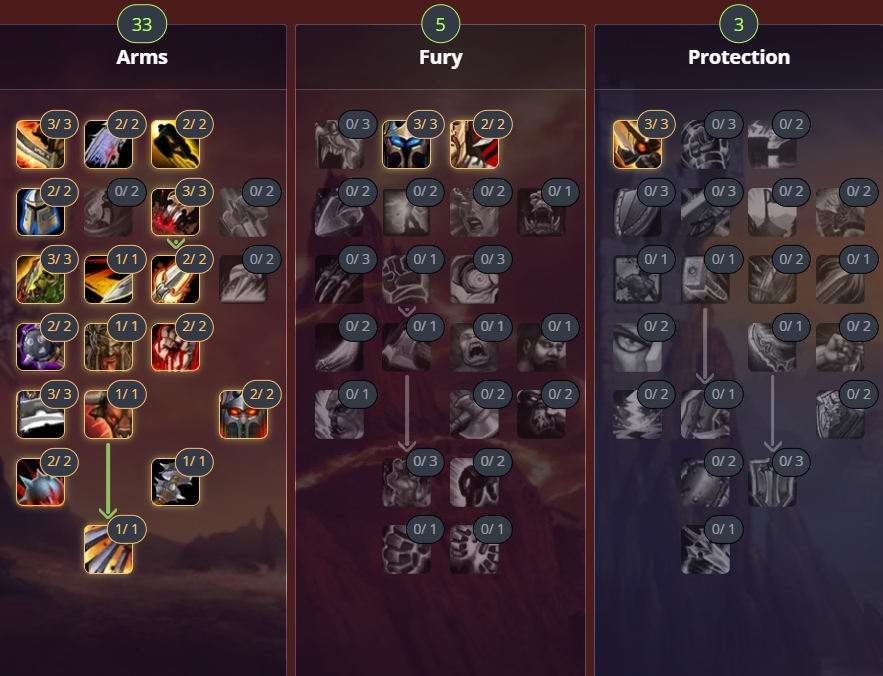Viewport: 883px width, 676px height.
Task: Open the Arms talent tree header
Action: (142, 57)
